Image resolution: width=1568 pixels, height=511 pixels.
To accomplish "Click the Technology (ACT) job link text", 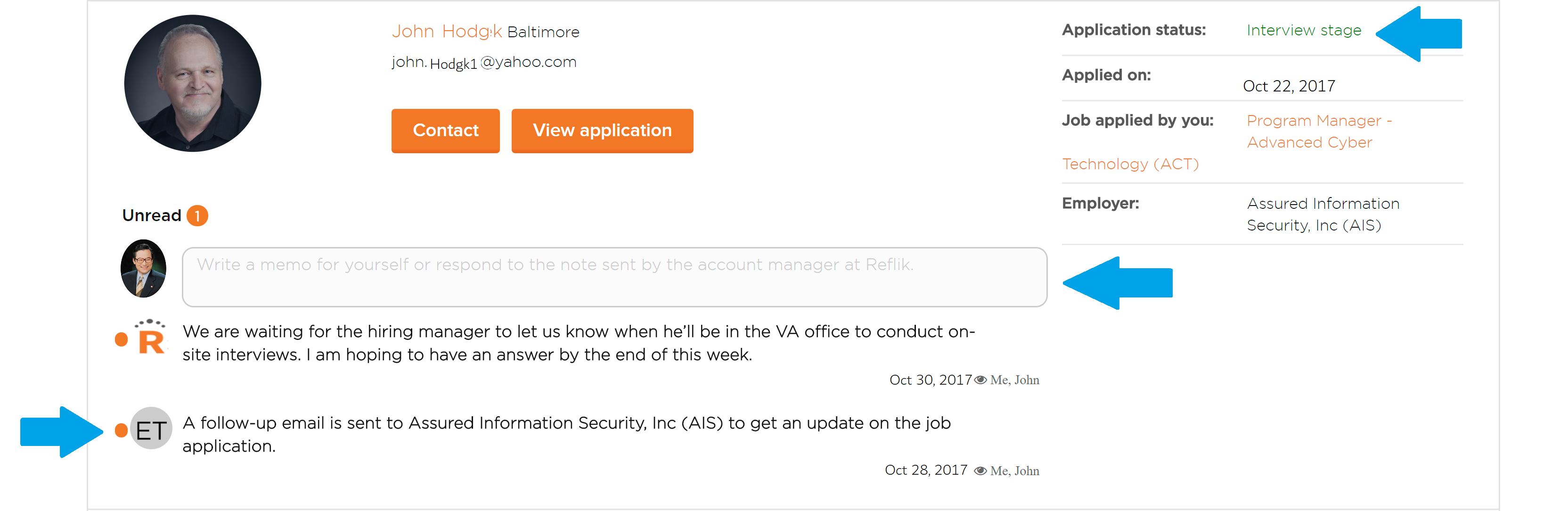I will coord(1130,164).
